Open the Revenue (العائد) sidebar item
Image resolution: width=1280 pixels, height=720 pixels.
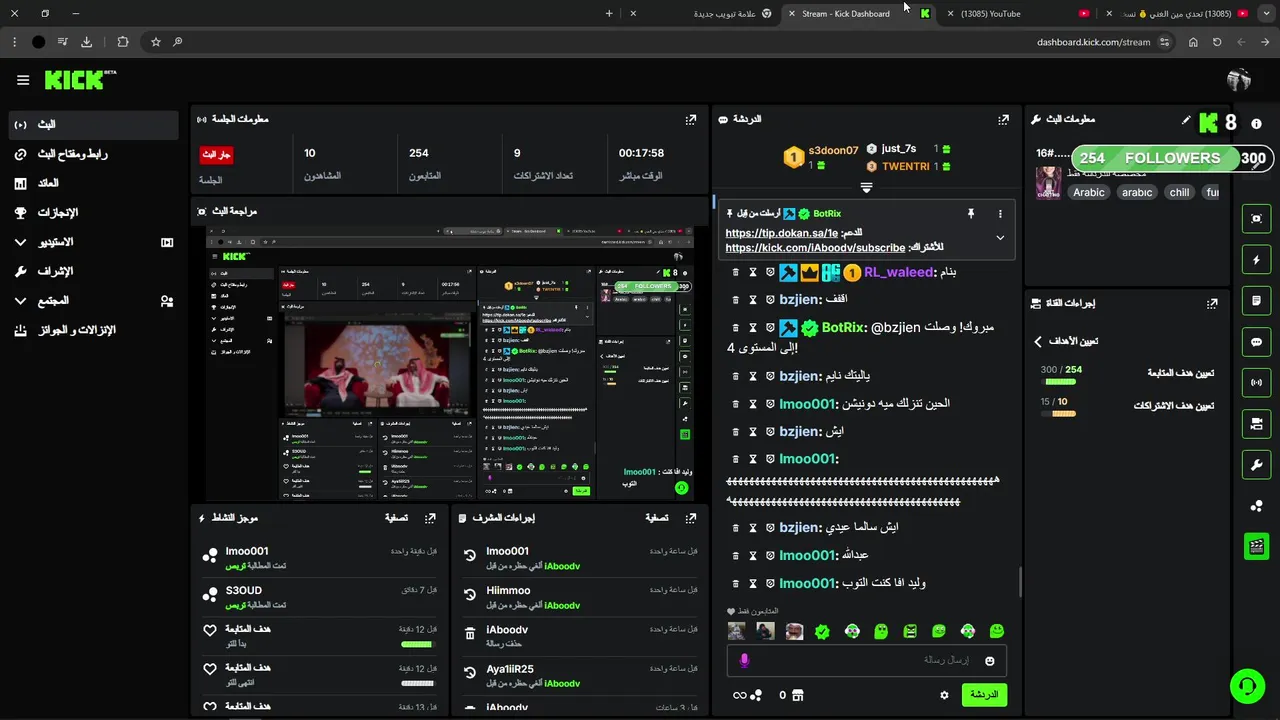pos(94,183)
